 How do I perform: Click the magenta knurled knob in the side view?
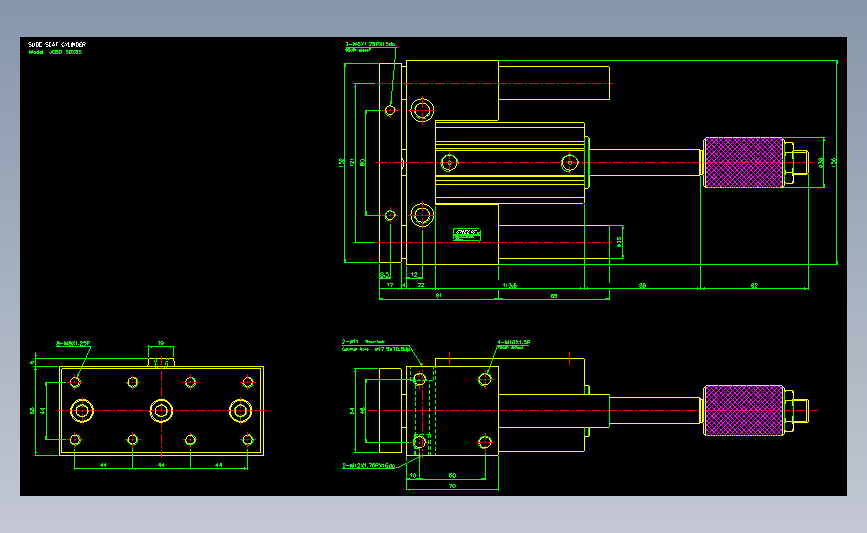click(744, 410)
